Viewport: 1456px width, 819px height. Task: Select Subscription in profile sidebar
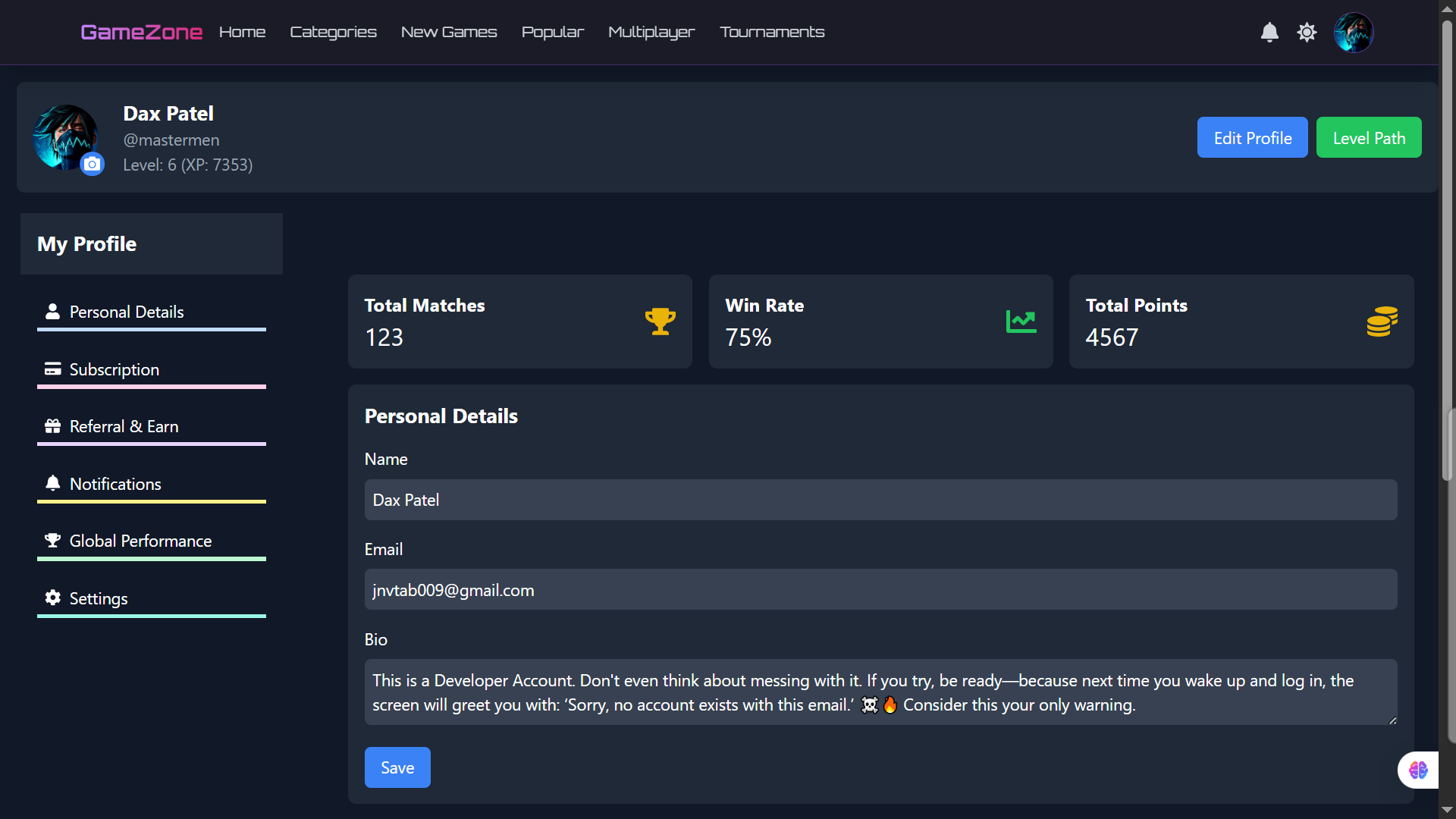point(114,369)
